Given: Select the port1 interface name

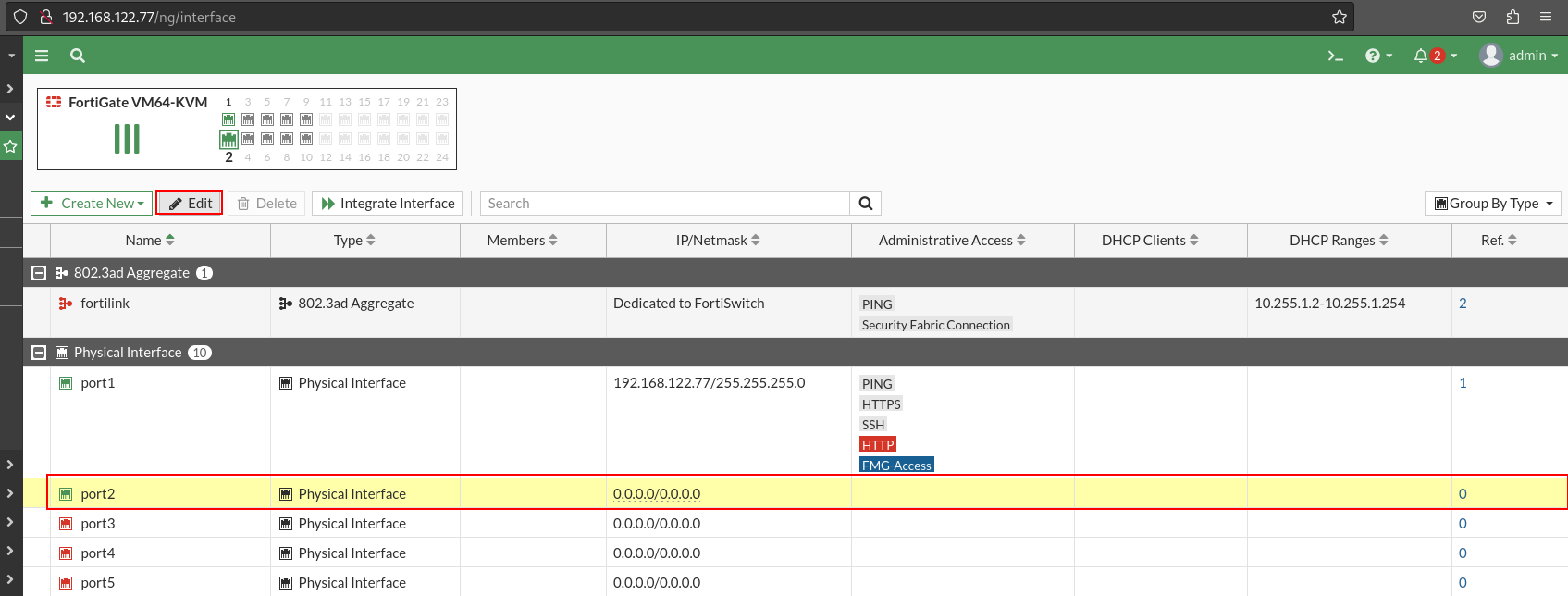Looking at the screenshot, I should pyautogui.click(x=97, y=383).
